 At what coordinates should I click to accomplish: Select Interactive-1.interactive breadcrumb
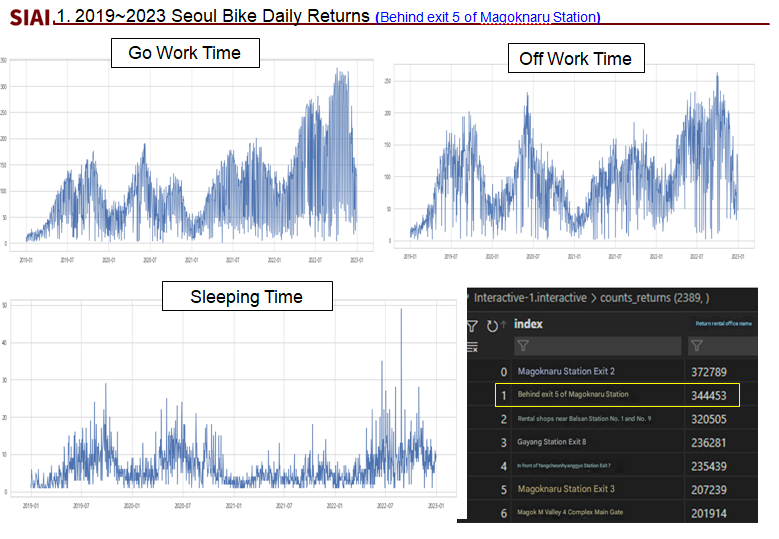(529, 298)
